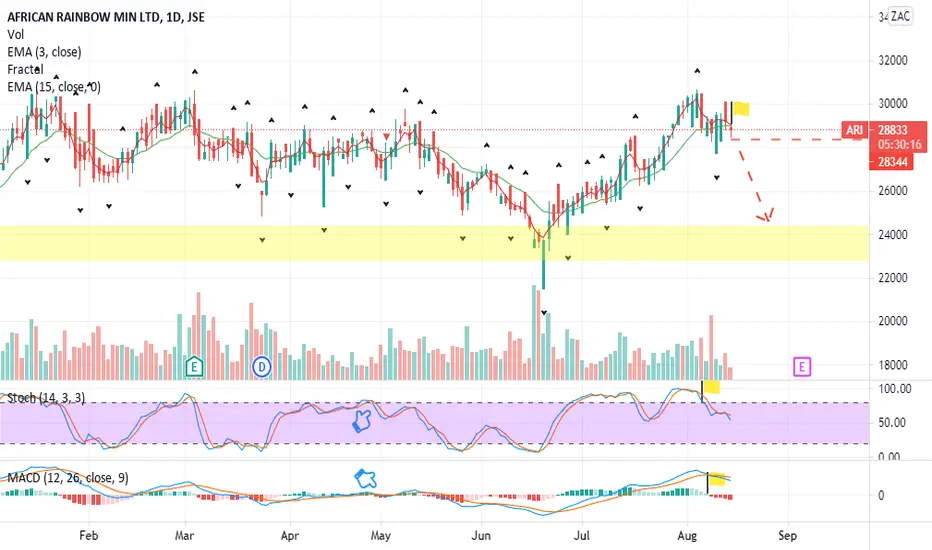The height and width of the screenshot is (550, 932).
Task: Click the yellow highlight on the Stoch pane
Action: tap(712, 388)
